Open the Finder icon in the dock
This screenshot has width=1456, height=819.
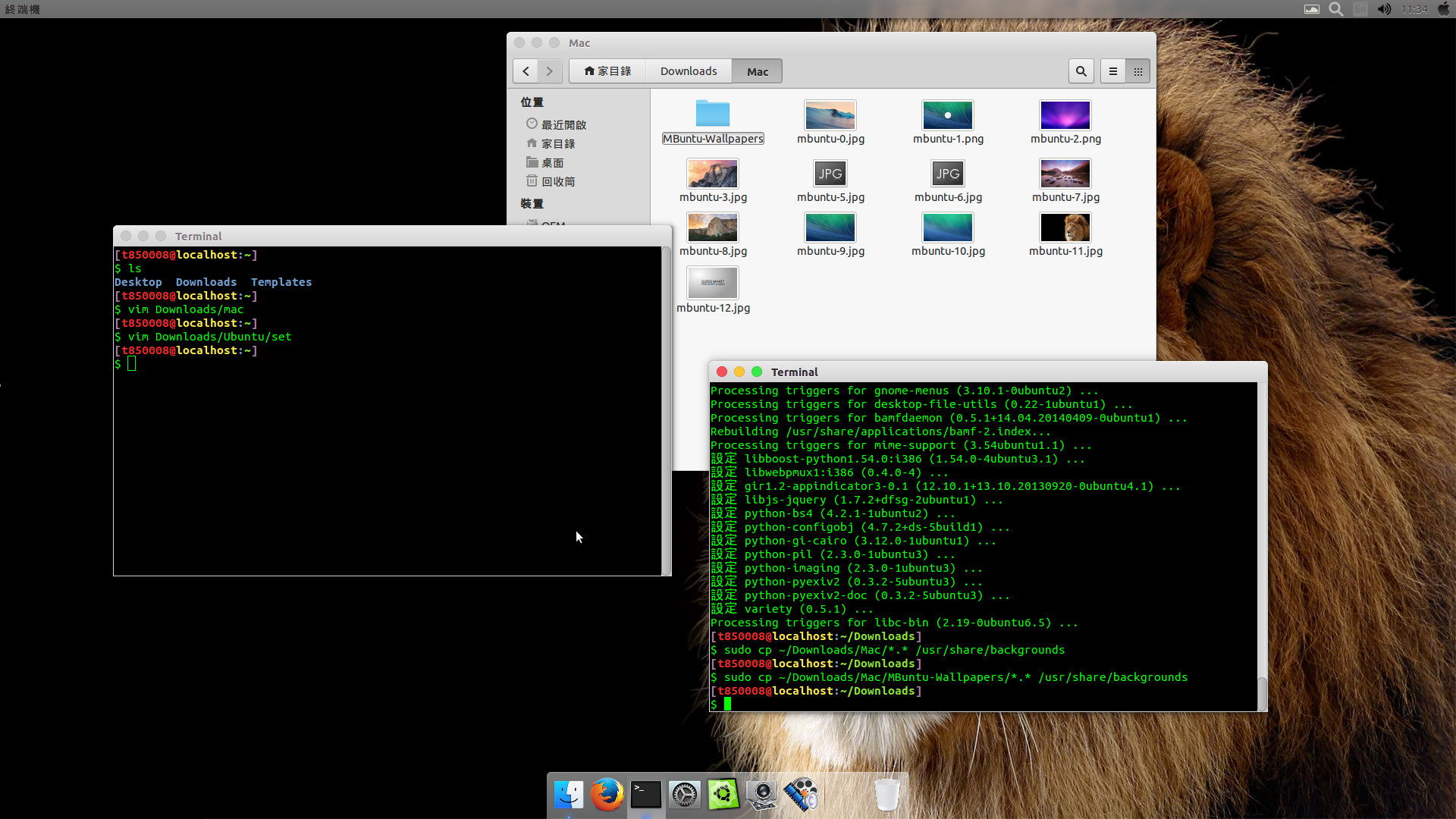pos(569,795)
